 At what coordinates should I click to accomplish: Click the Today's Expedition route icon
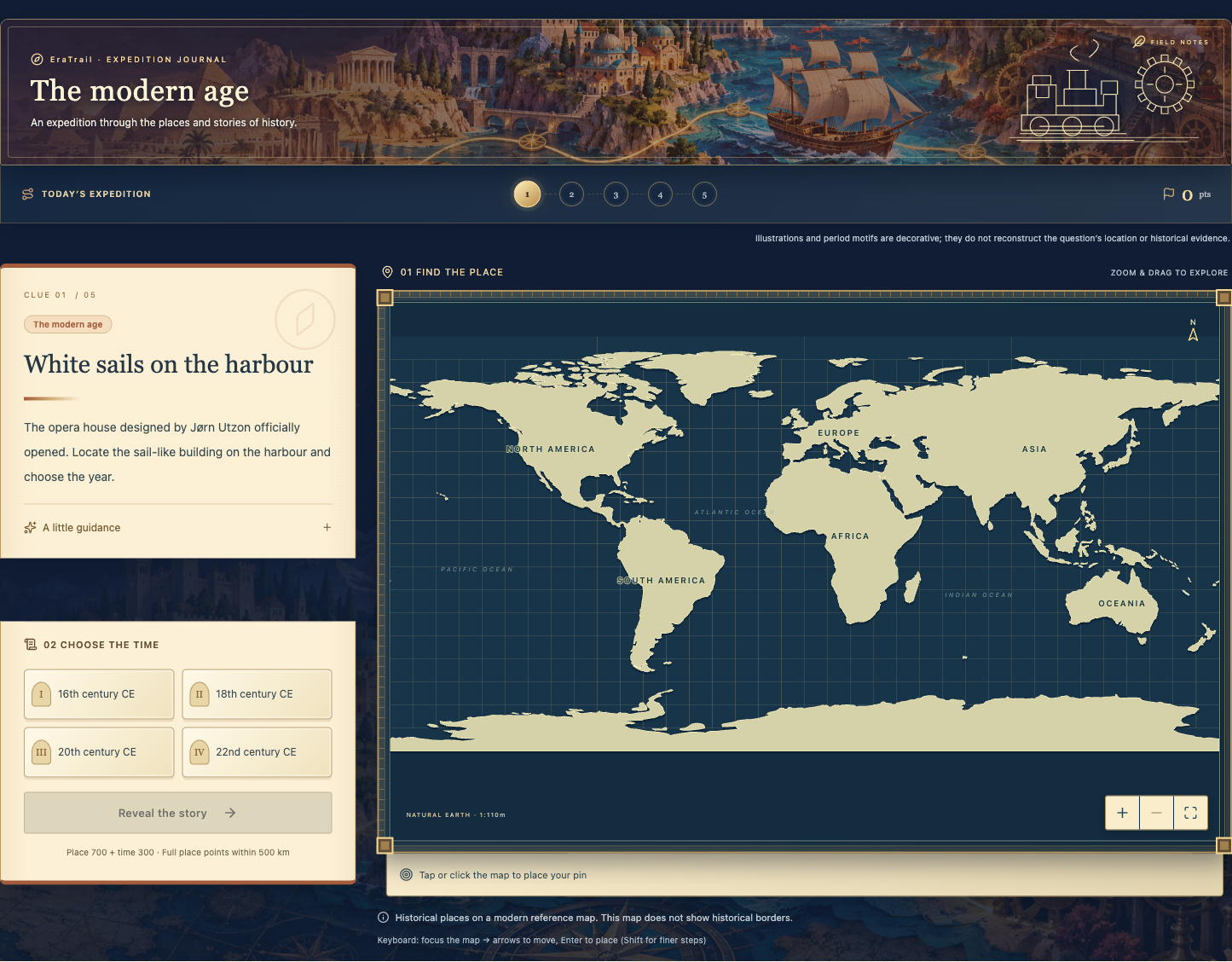(28, 194)
